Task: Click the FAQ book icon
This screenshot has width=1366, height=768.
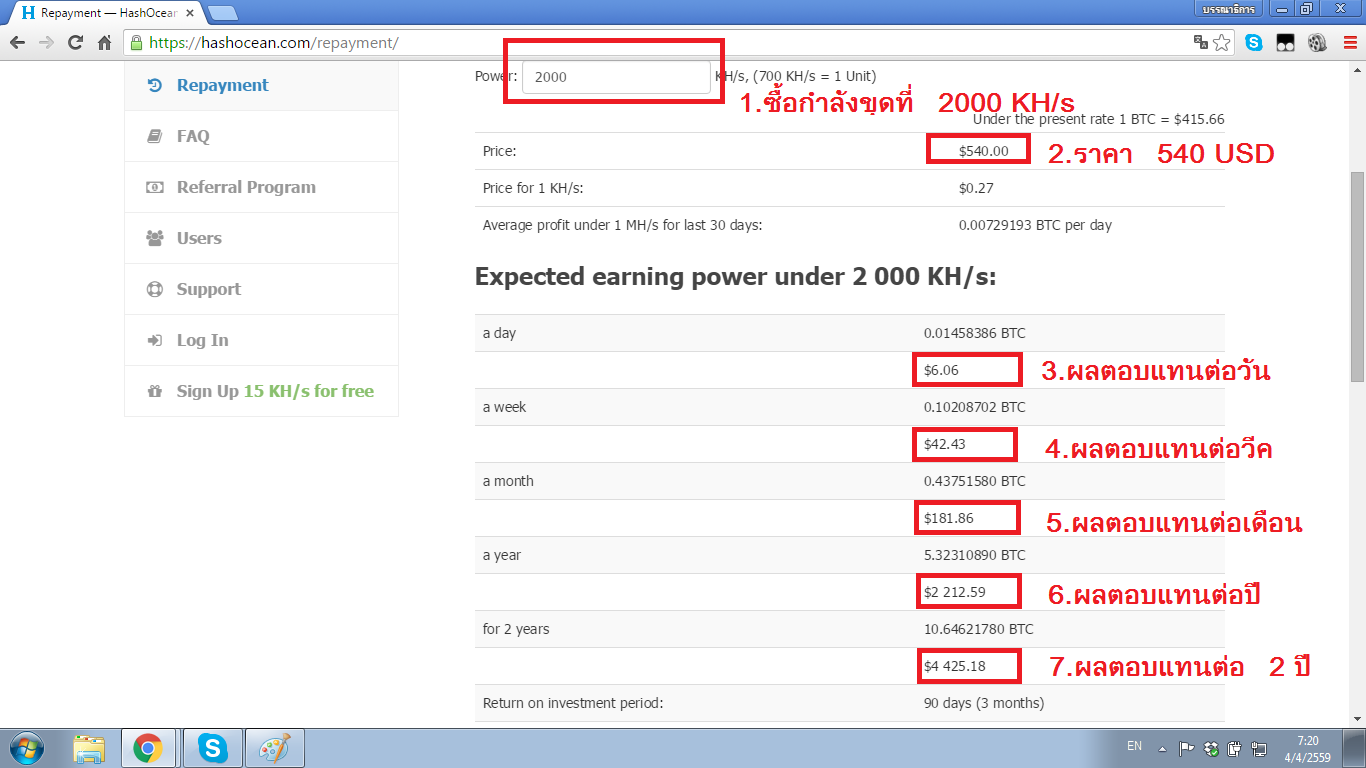Action: click(154, 136)
